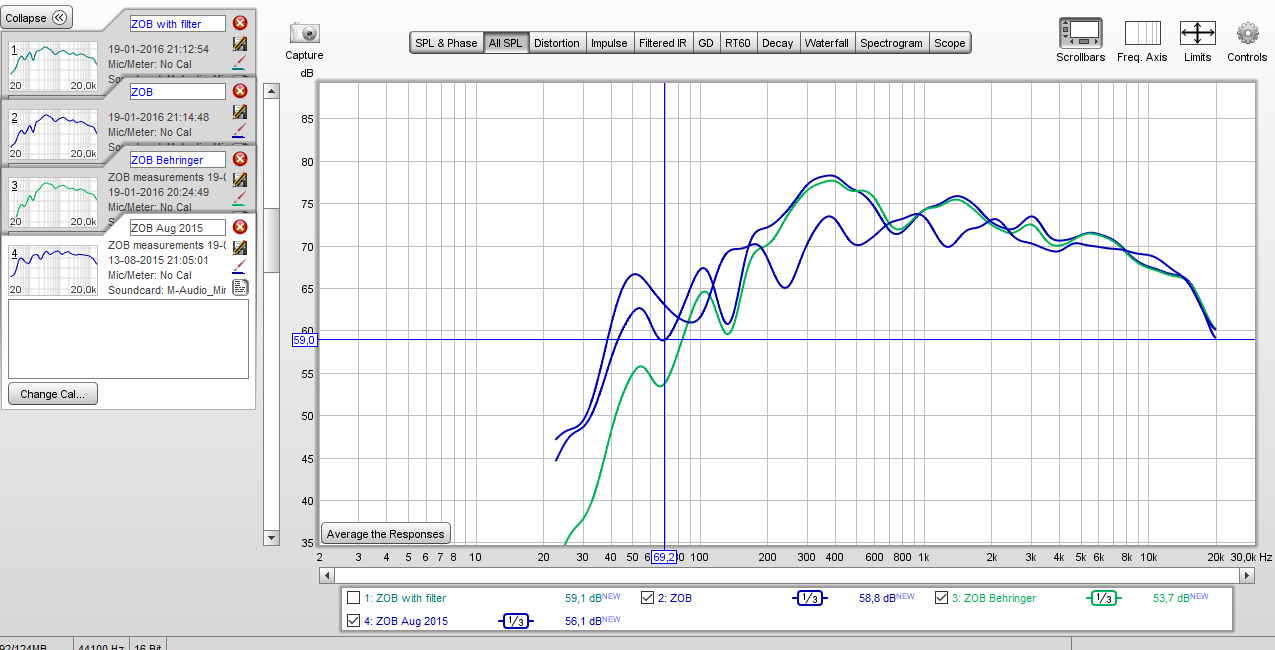Screen dimensions: 1275x650
Task: Open the graph Limits icon
Action: tap(1197, 33)
